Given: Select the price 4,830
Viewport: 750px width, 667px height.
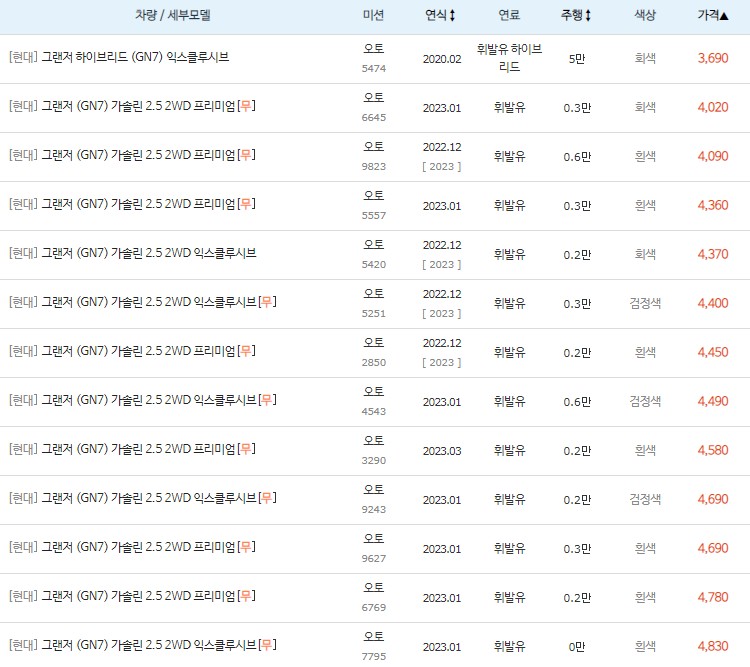Looking at the screenshot, I should click(713, 646).
